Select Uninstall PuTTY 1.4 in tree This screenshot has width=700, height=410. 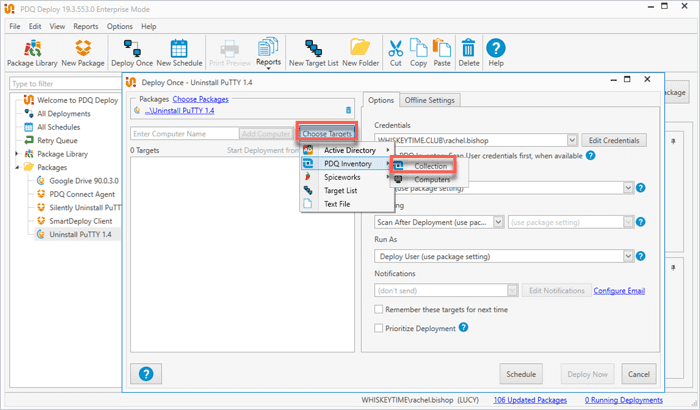80,234
